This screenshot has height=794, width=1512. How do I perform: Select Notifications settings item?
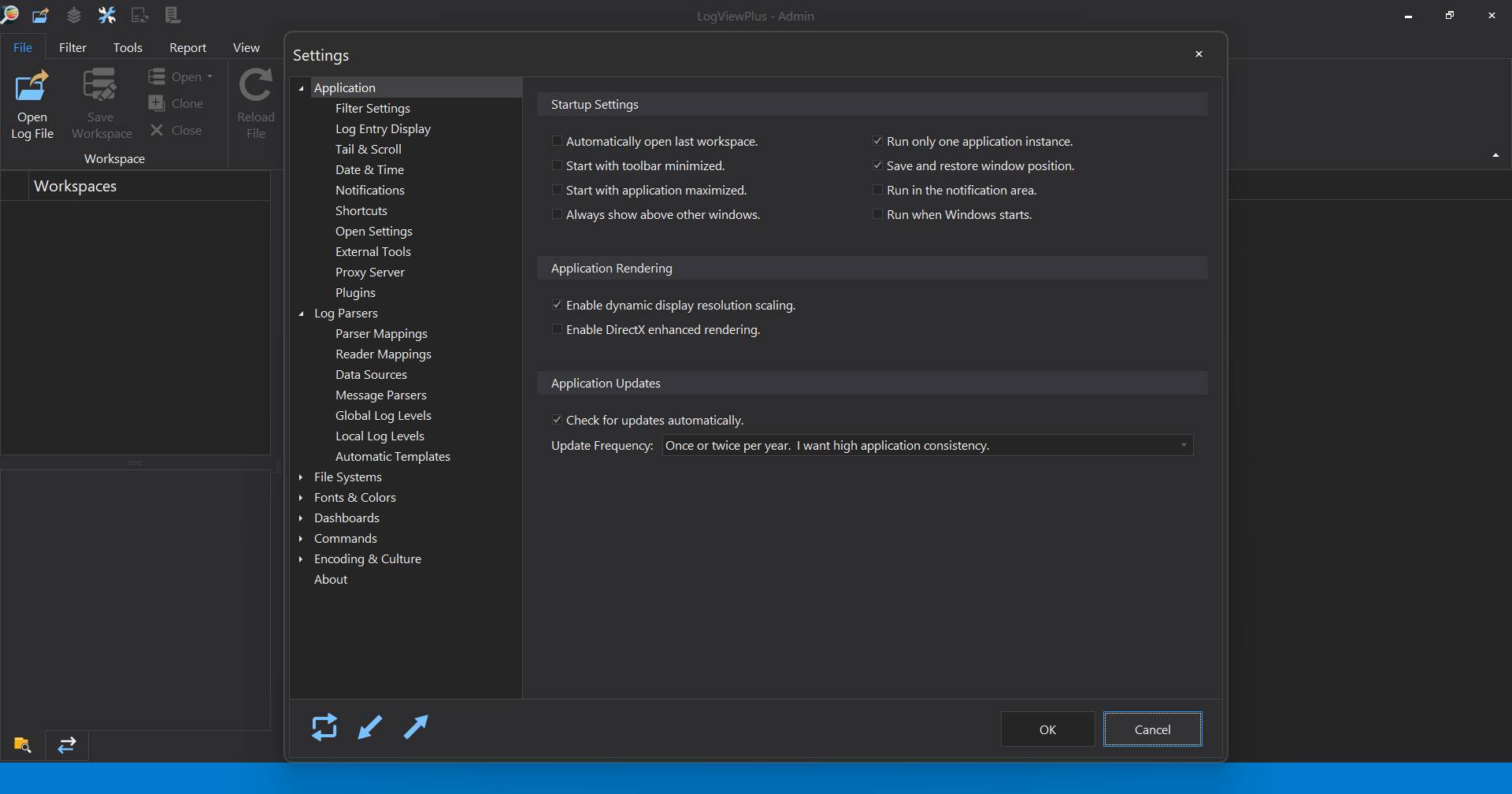tap(369, 190)
